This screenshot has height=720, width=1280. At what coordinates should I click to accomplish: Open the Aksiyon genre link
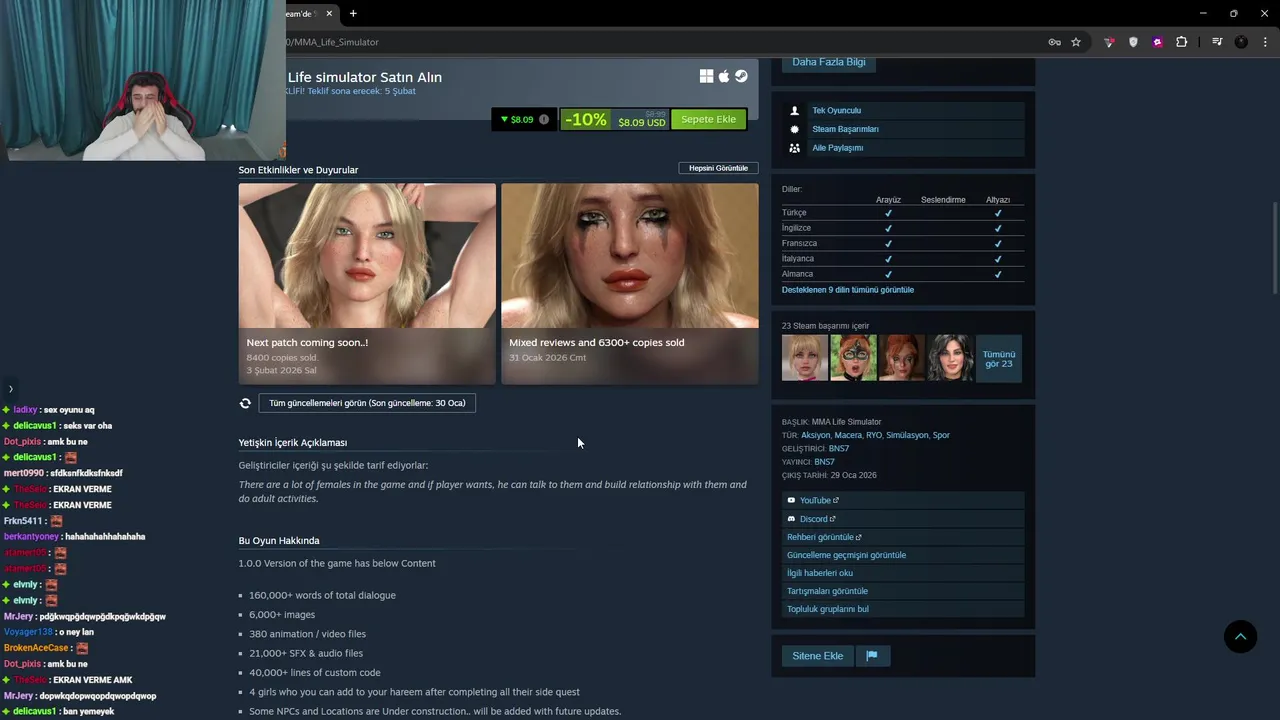[x=816, y=435]
